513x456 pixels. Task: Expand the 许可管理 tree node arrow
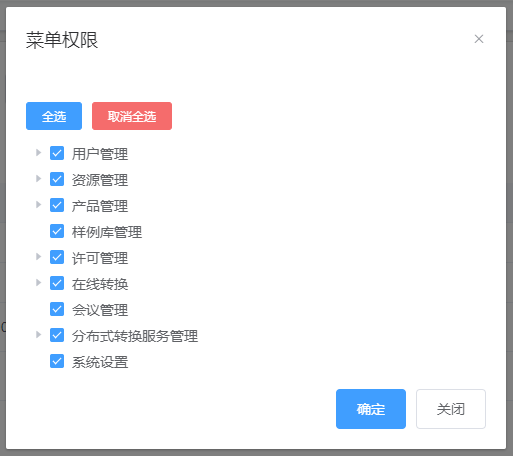coord(39,257)
